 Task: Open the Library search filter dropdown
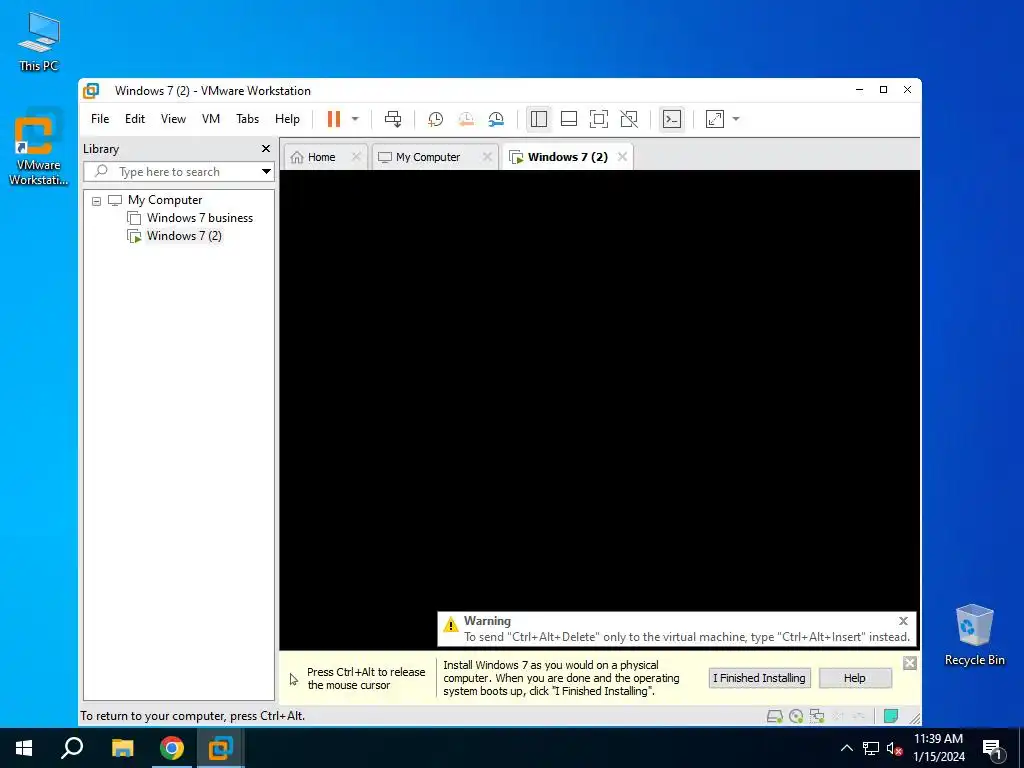coord(266,172)
